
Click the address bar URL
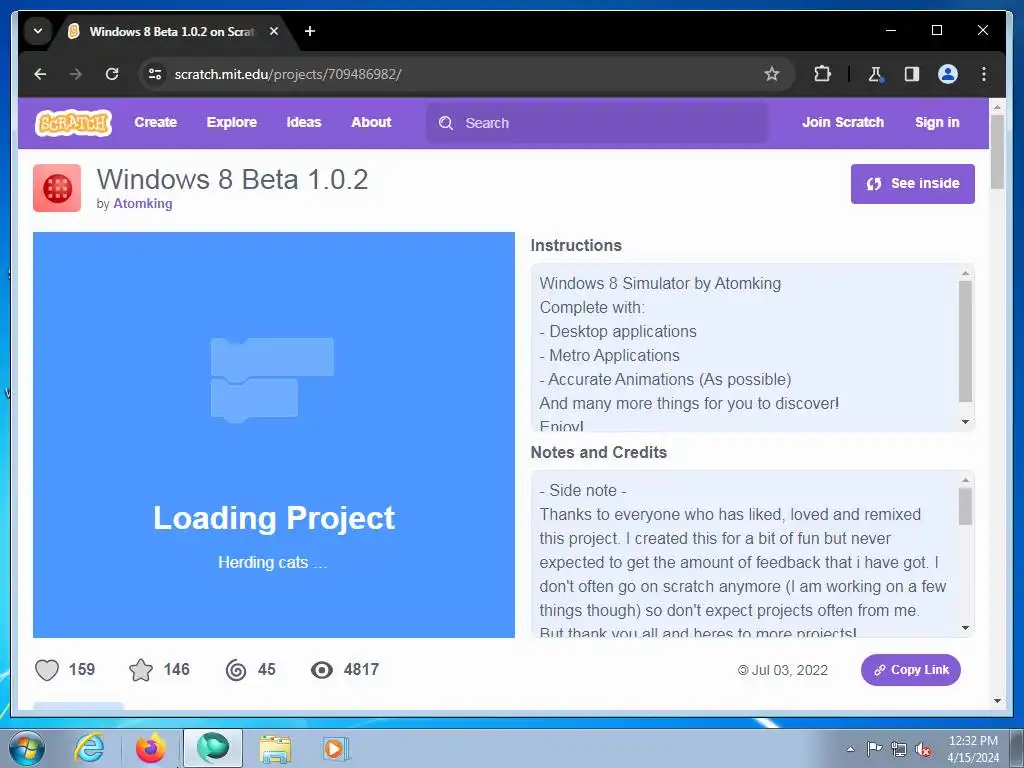(288, 74)
